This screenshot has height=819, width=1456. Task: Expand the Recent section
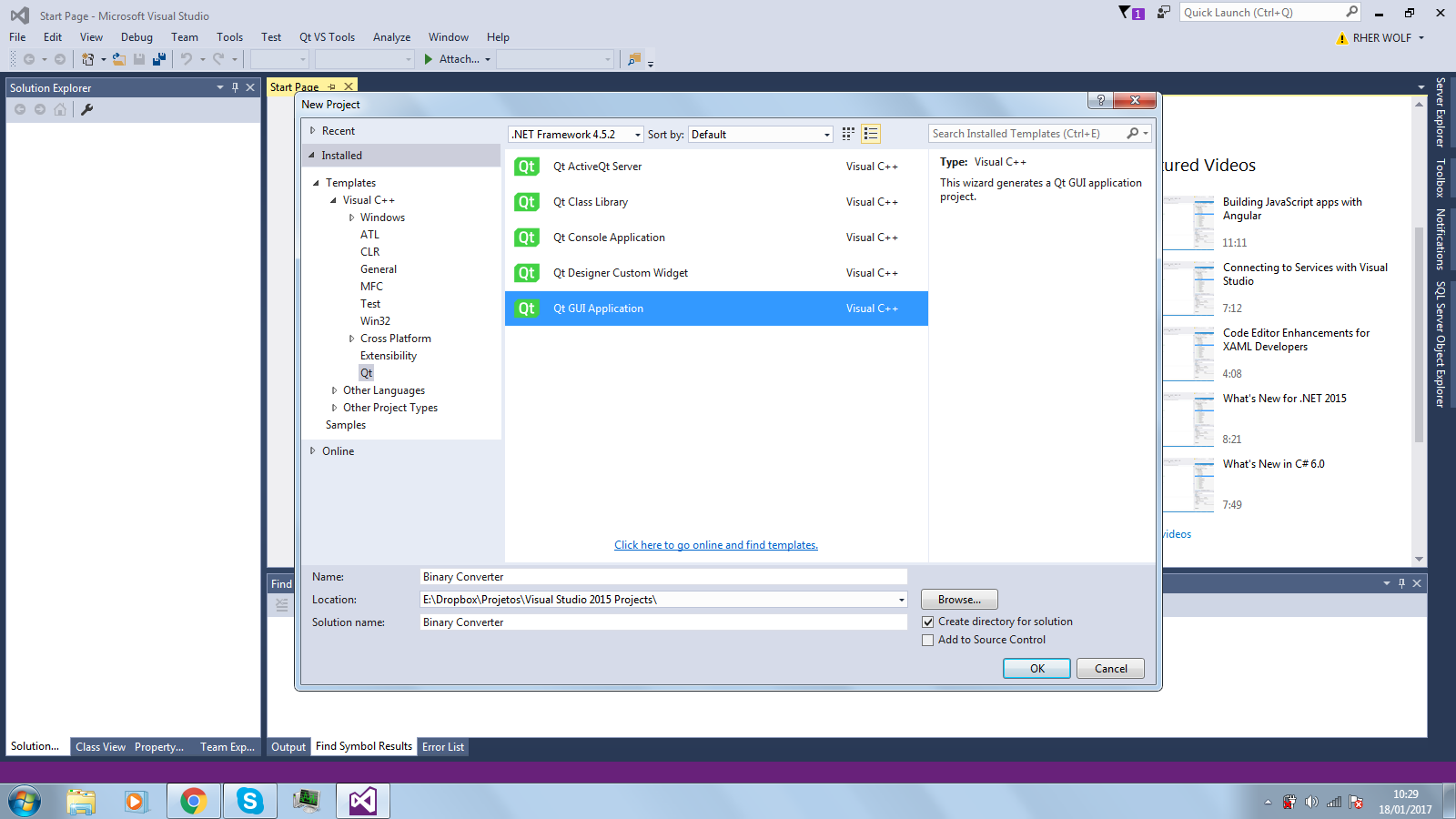click(x=312, y=131)
